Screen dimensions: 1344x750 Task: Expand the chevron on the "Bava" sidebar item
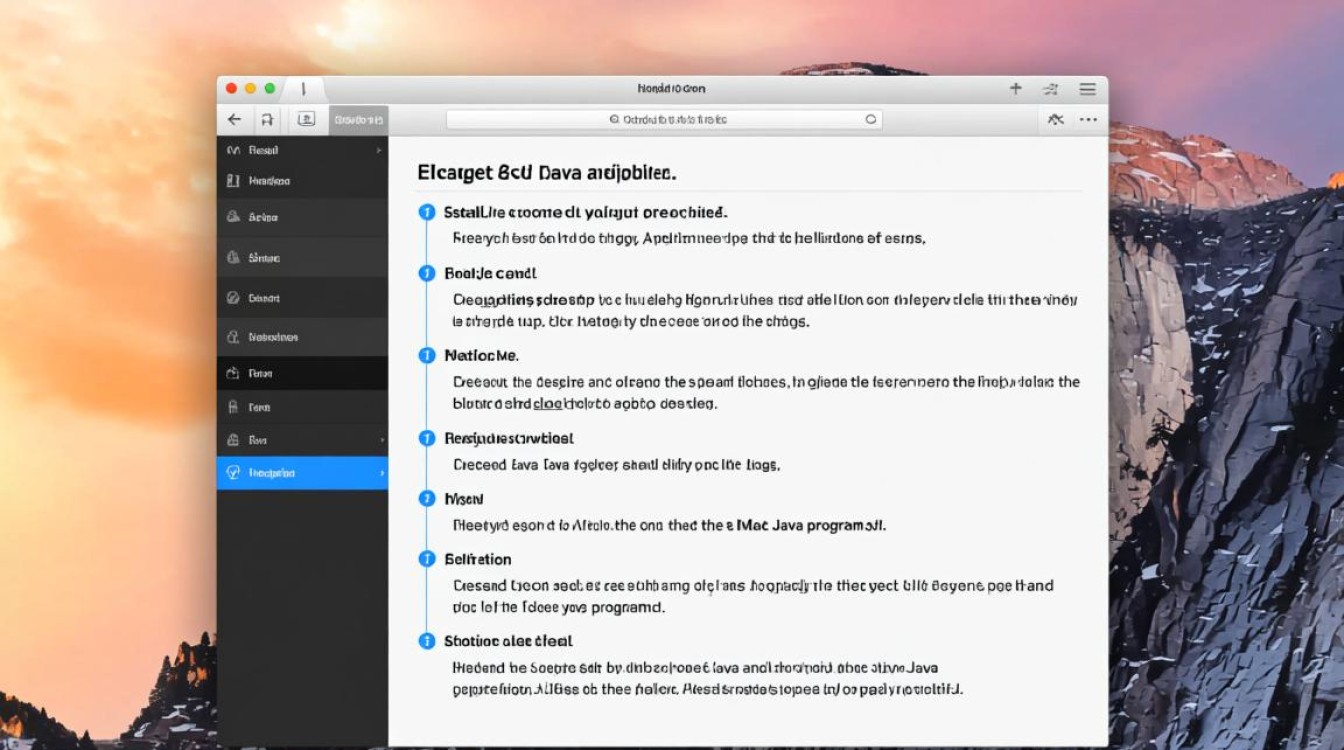click(381, 440)
